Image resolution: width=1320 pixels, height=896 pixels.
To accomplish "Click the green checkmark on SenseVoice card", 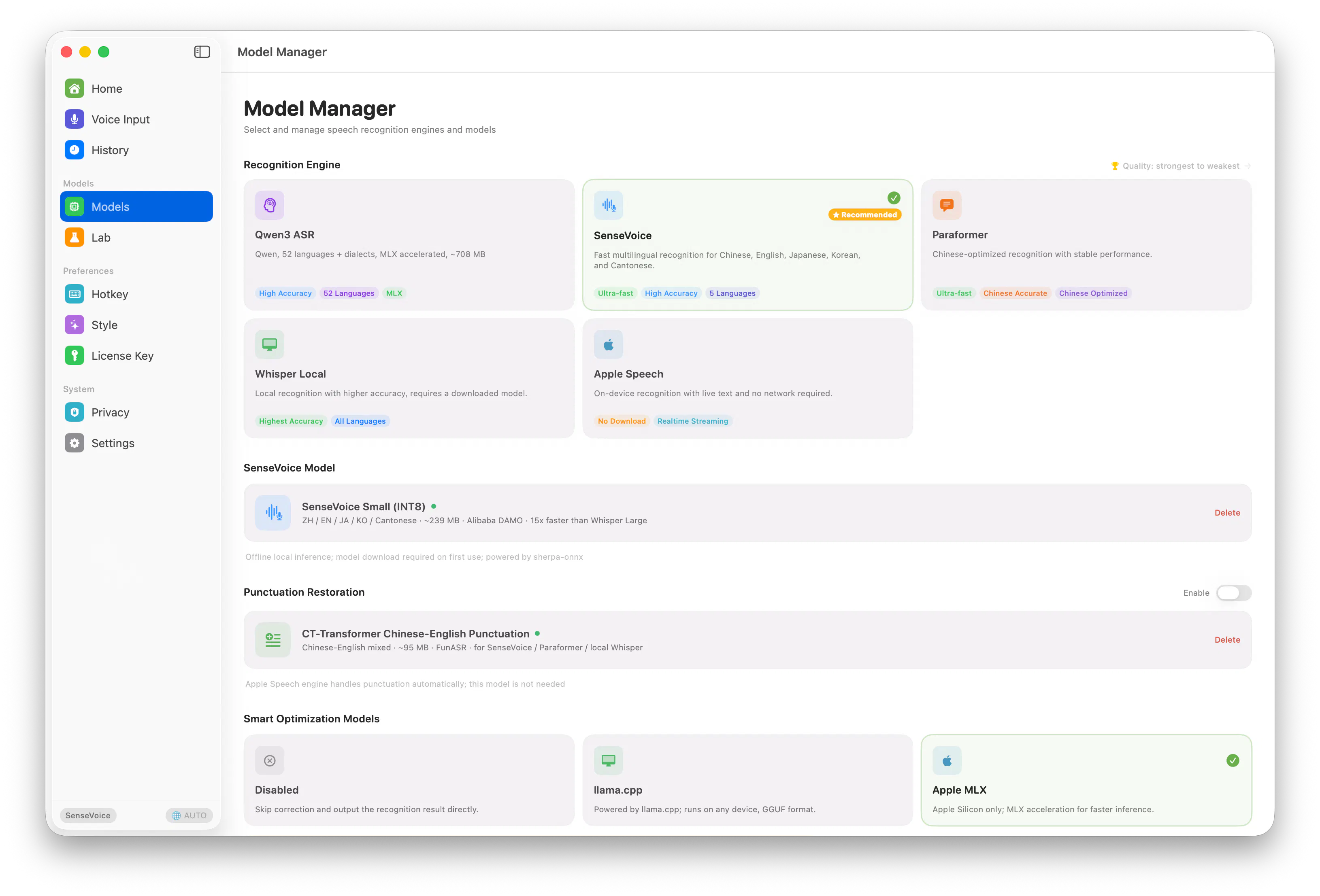I will [894, 197].
